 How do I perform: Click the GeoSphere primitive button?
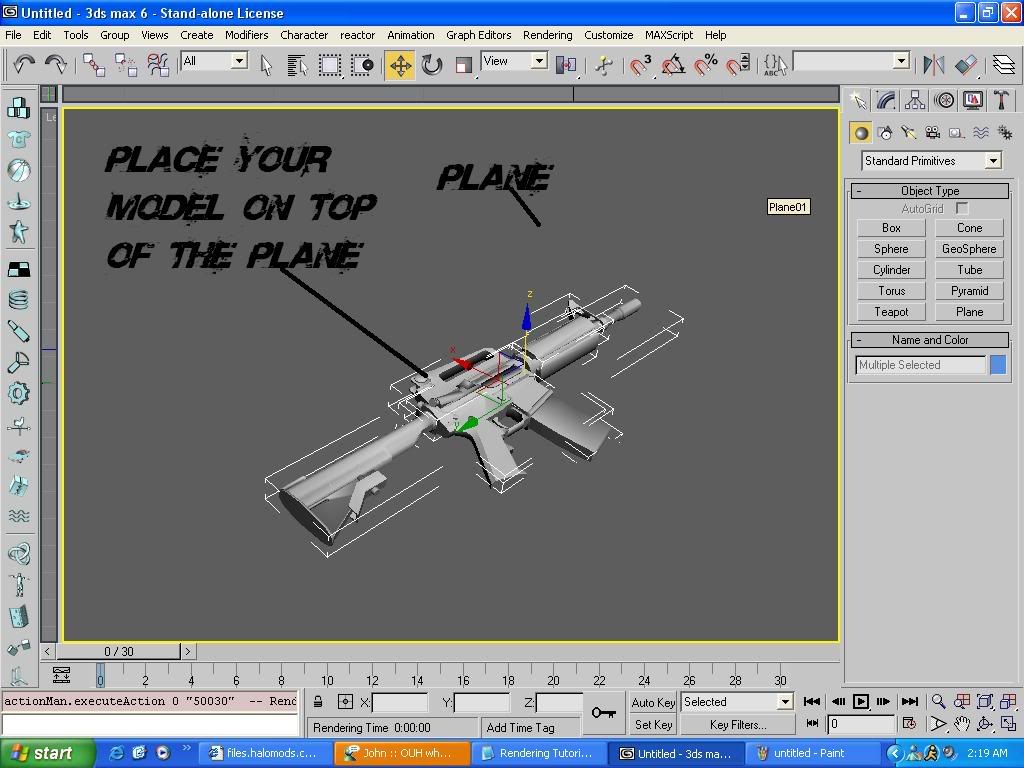969,249
